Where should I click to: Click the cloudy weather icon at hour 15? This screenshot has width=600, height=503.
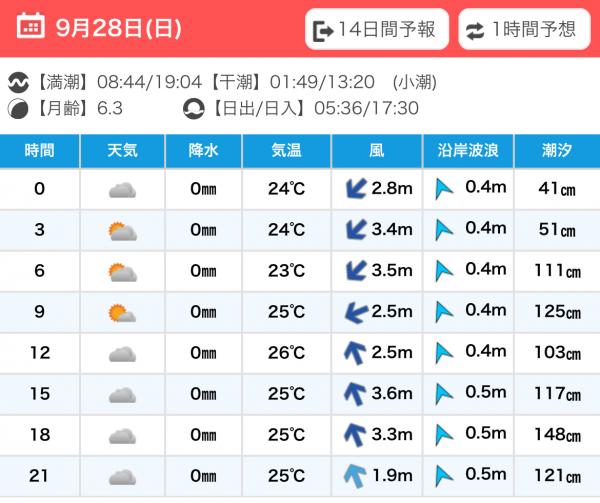point(122,395)
